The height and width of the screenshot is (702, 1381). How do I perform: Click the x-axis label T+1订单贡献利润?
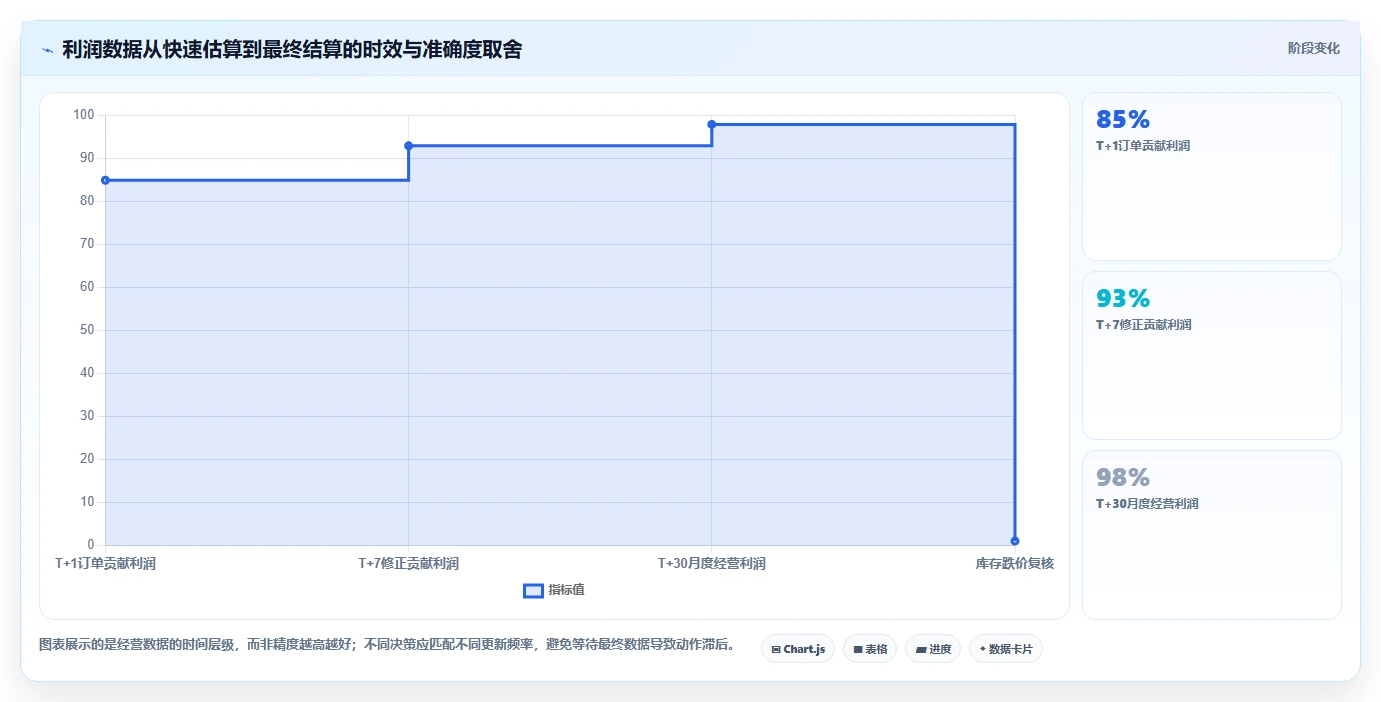(x=105, y=563)
